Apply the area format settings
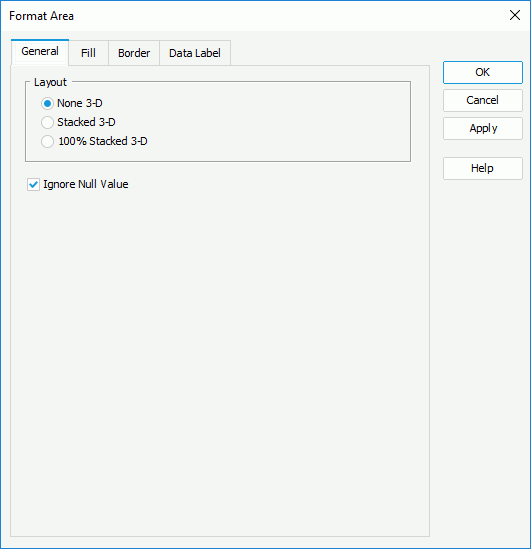This screenshot has height=549, width=531. pyautogui.click(x=483, y=128)
